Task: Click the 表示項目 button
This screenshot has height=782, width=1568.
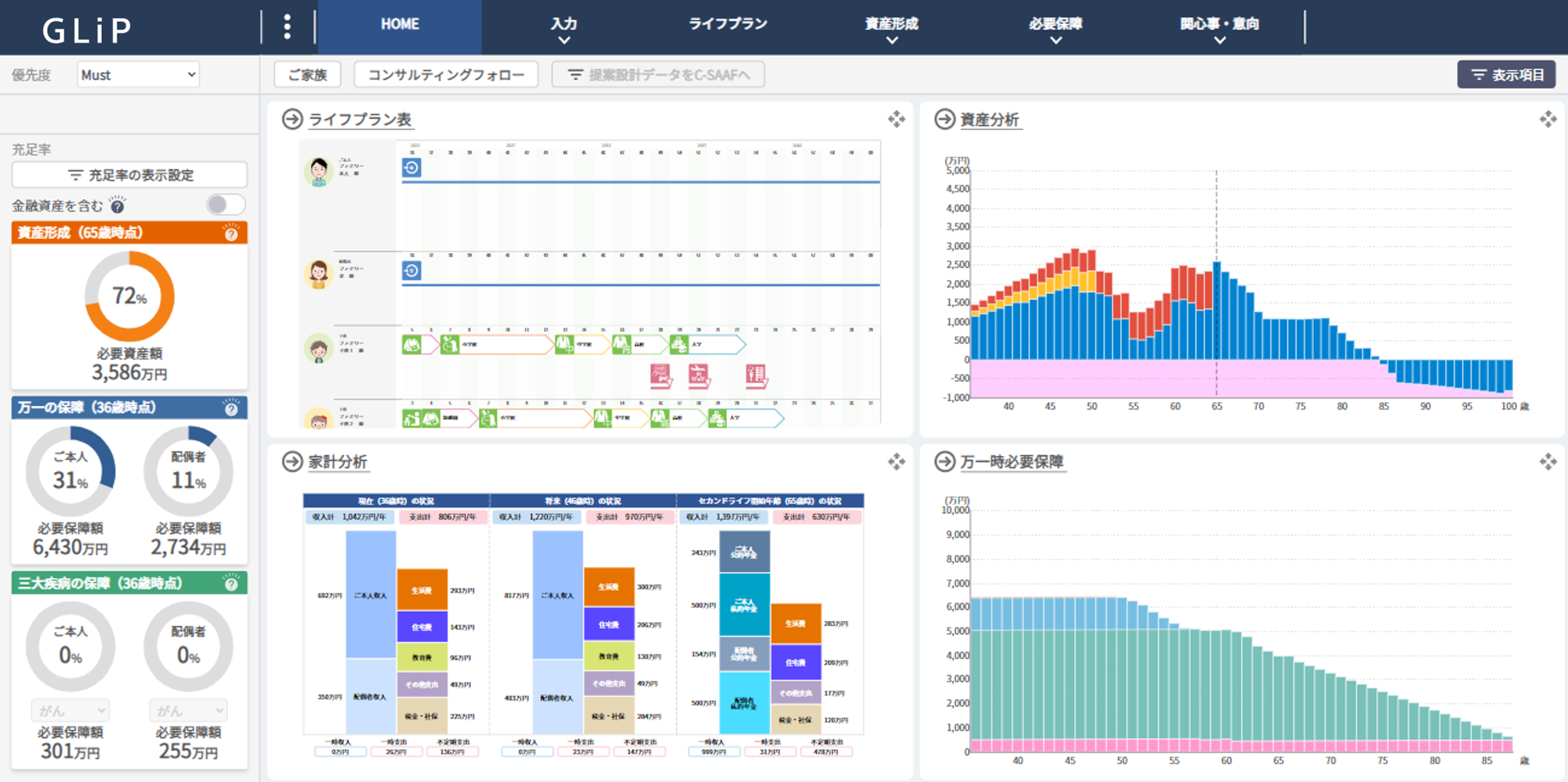Action: point(1506,75)
